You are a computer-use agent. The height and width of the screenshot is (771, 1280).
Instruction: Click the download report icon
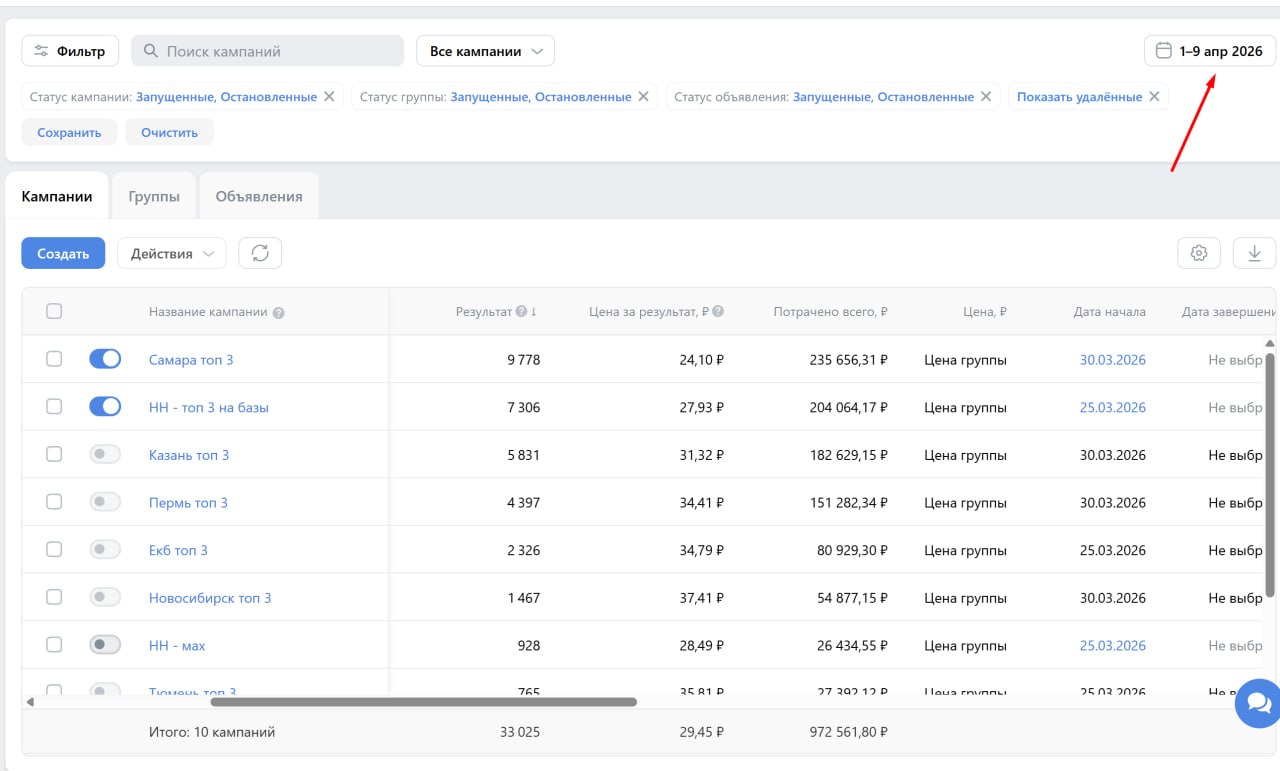click(x=1254, y=253)
